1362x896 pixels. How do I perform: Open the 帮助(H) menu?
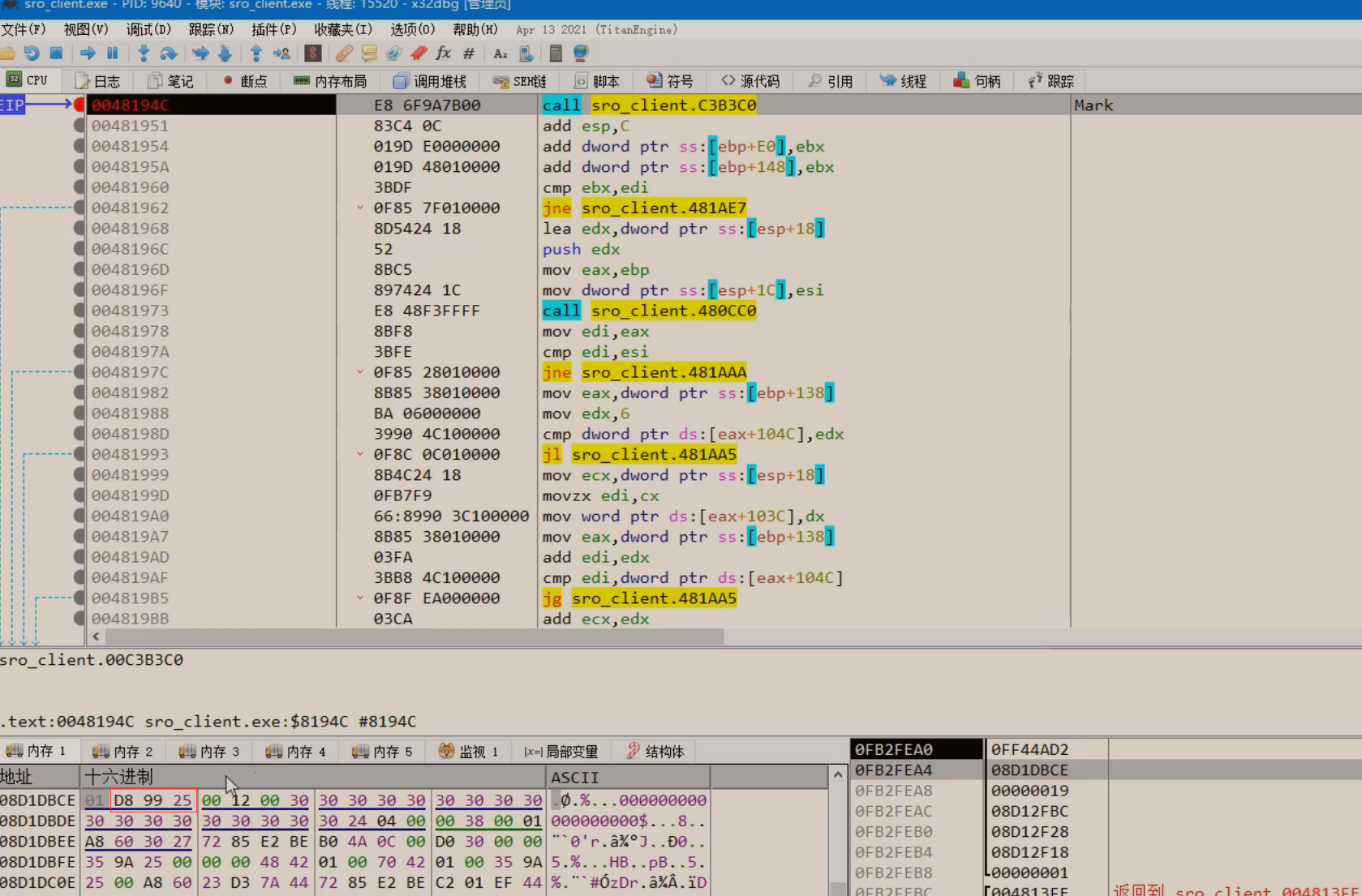point(475,30)
